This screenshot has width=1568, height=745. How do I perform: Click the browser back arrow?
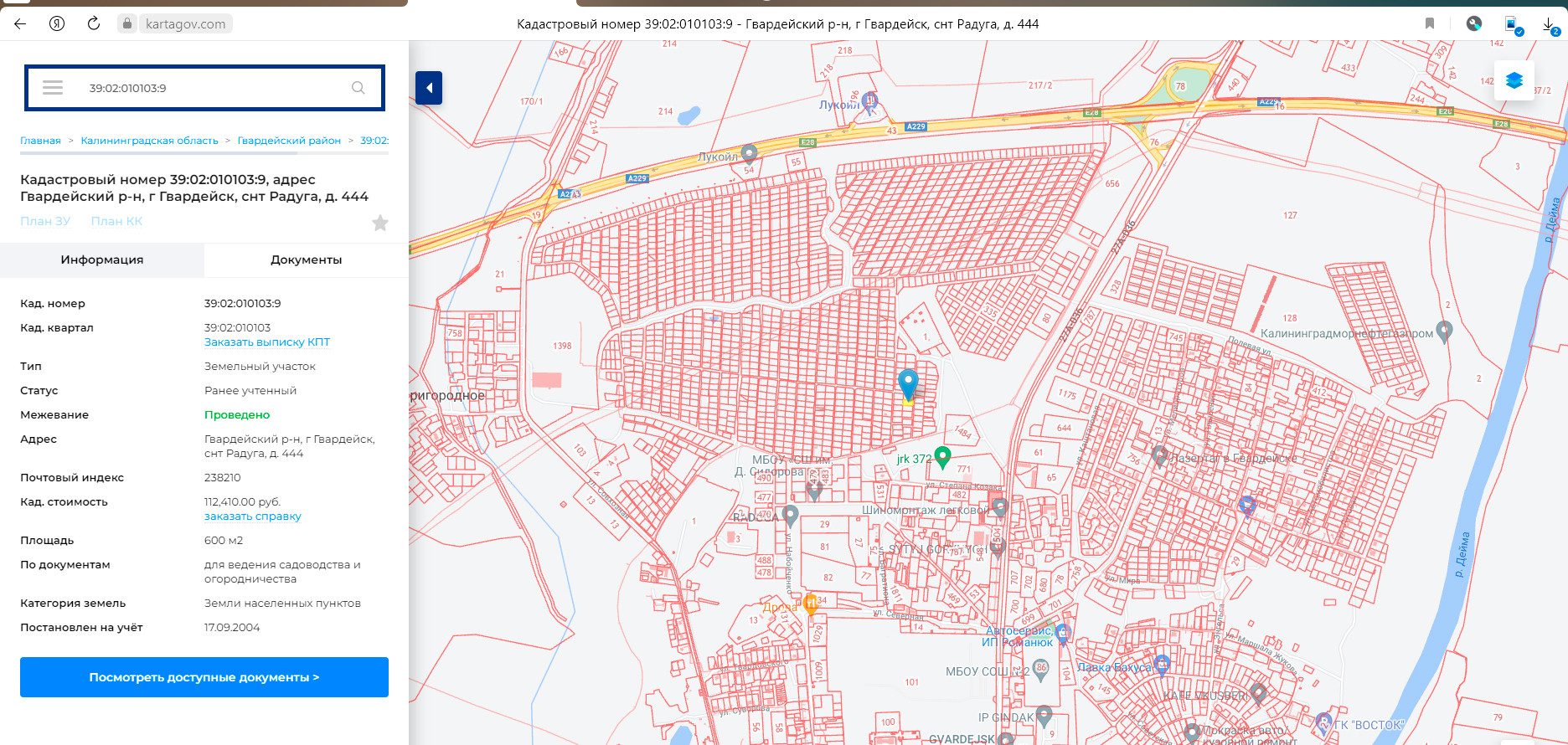(x=20, y=23)
